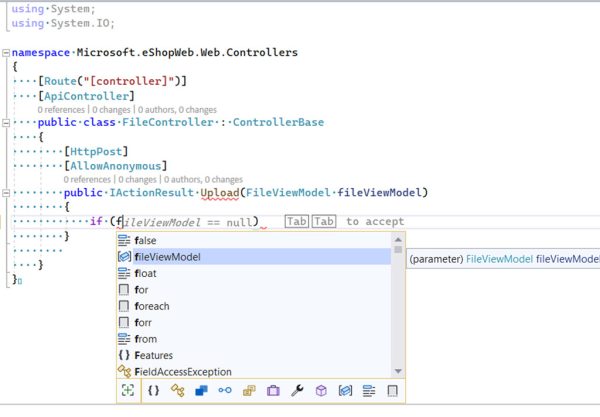Click the AllowAnonymous attribute
The image size is (600, 417).
116,166
